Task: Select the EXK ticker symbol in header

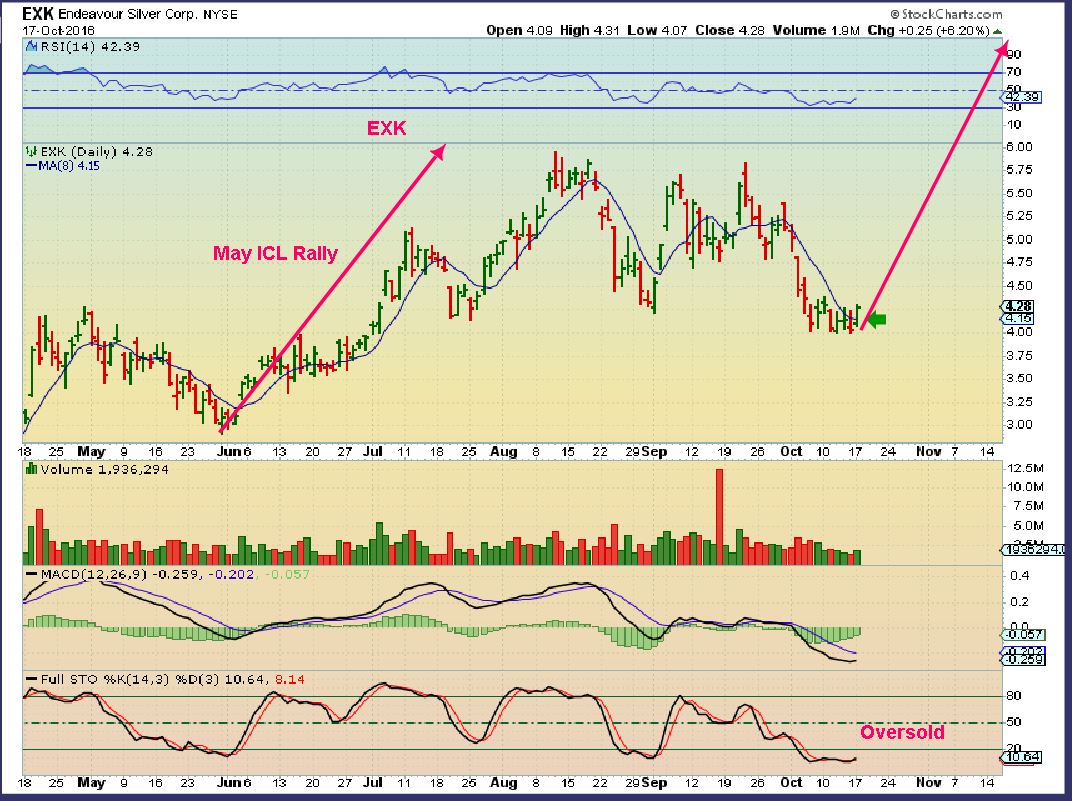Action: tap(38, 14)
